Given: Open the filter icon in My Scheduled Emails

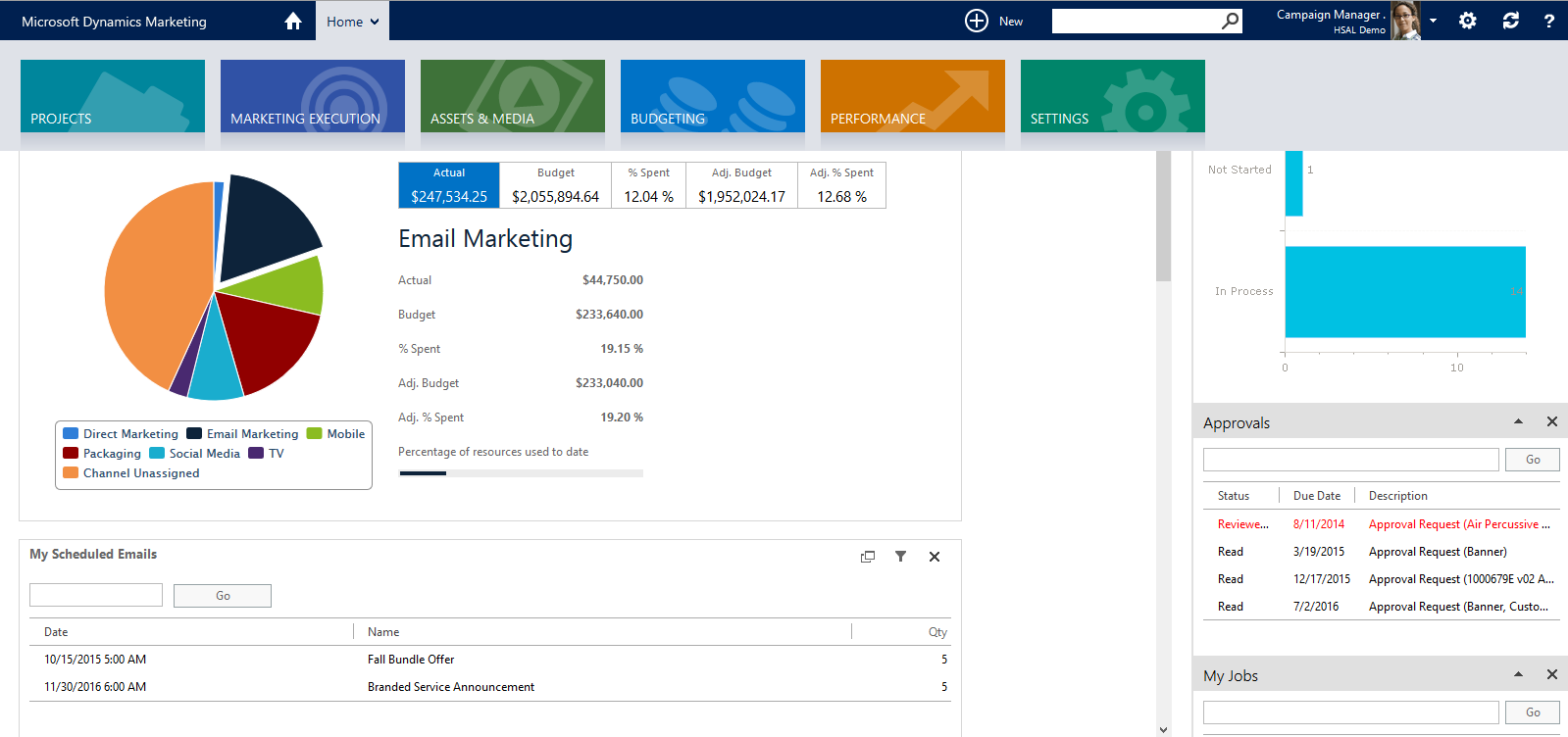Looking at the screenshot, I should 900,557.
